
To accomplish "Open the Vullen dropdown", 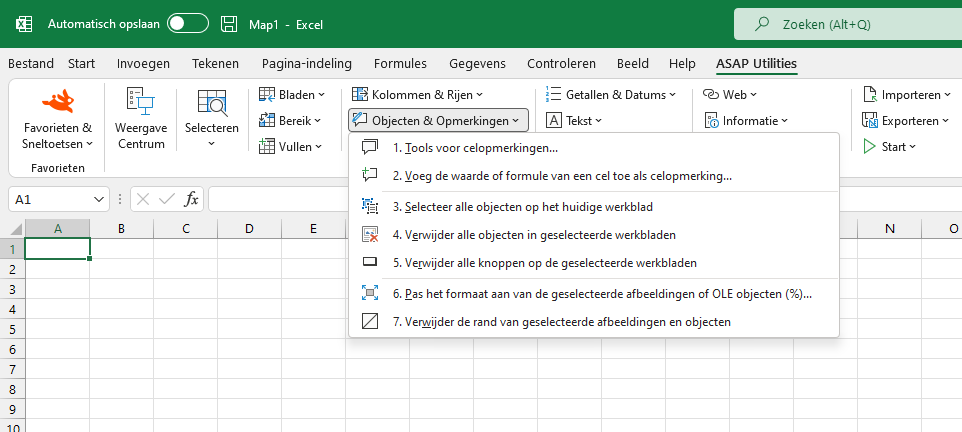I will click(x=291, y=147).
